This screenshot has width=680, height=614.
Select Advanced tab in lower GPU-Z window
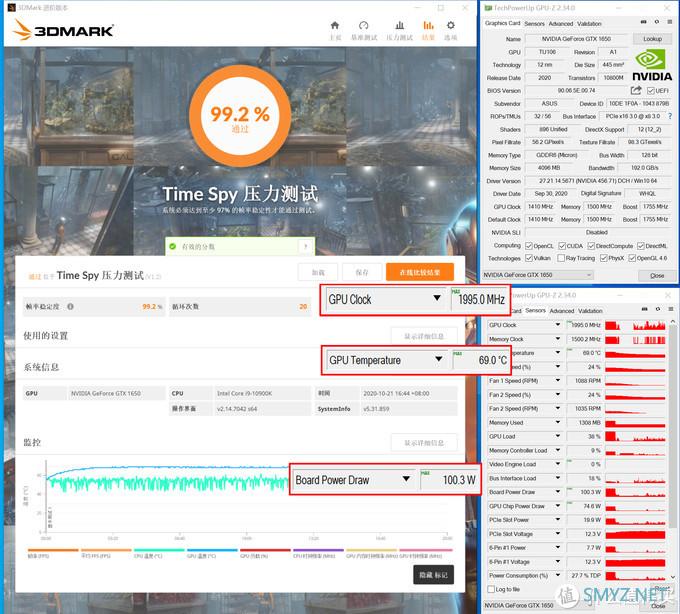click(x=562, y=311)
